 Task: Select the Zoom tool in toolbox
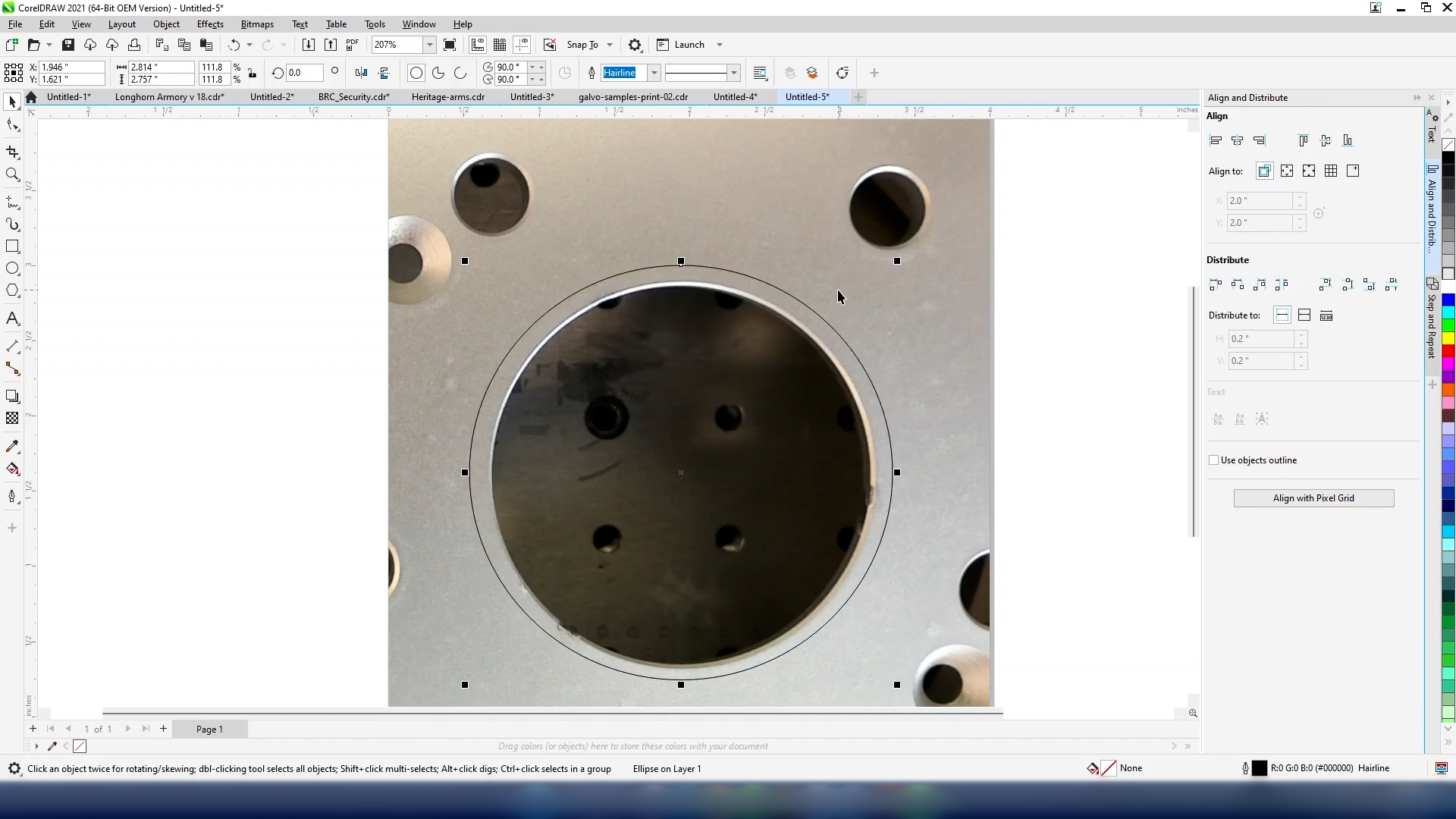(x=12, y=174)
